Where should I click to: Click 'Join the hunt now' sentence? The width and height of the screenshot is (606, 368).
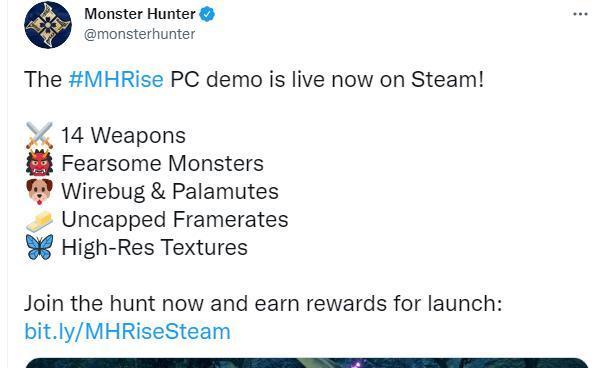pyautogui.click(x=263, y=303)
